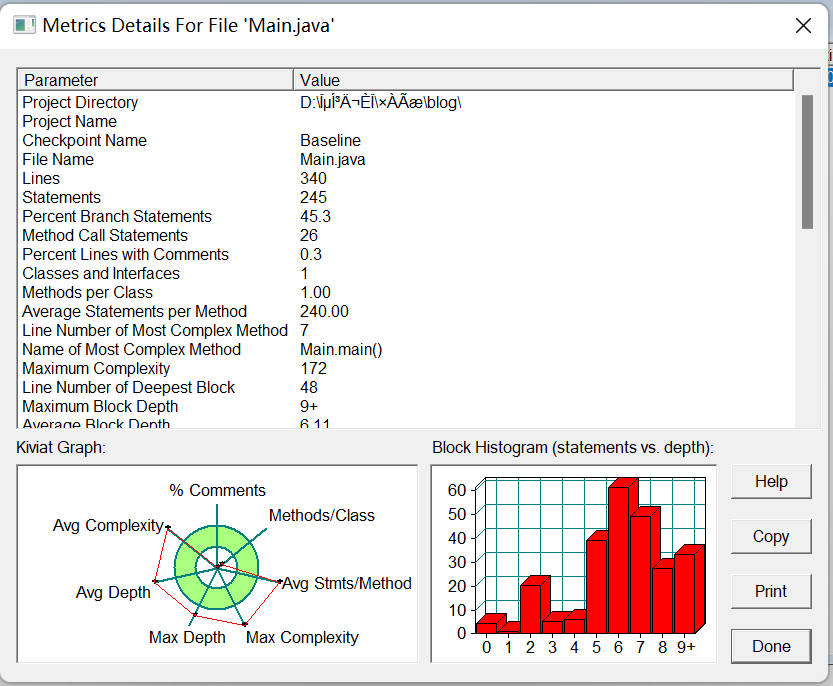
Task: Click the Parameter column header
Action: coord(156,80)
